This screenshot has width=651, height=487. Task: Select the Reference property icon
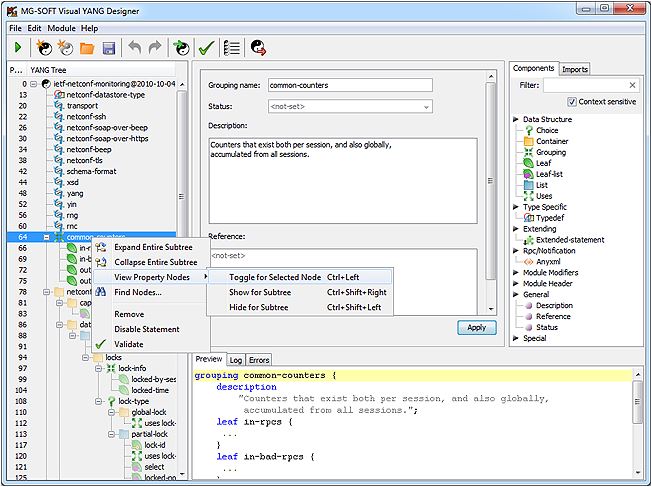click(529, 316)
